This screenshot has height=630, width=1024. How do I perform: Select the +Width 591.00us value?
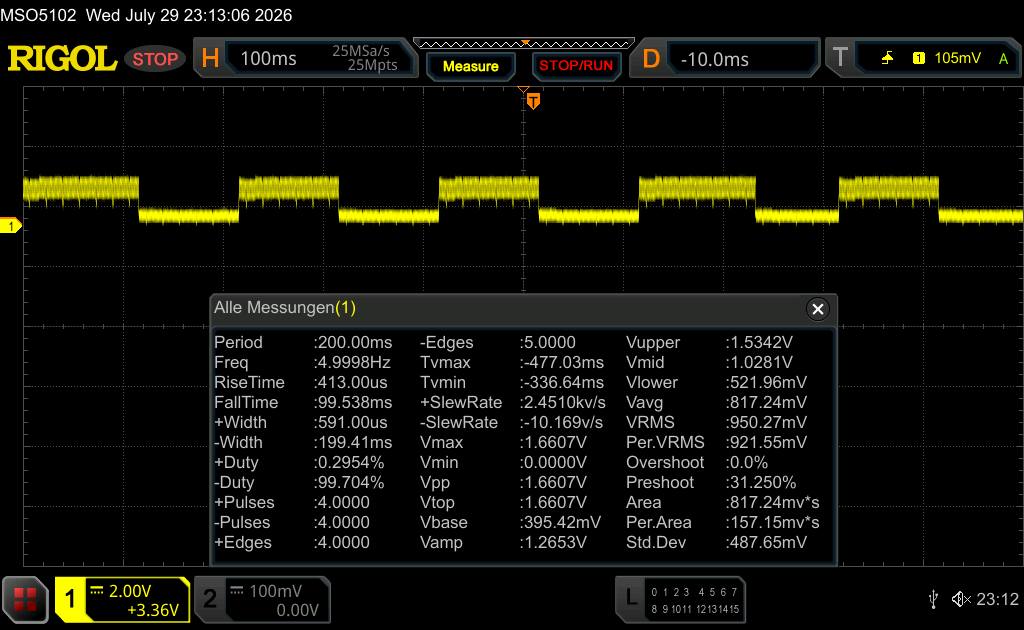[x=351, y=422]
